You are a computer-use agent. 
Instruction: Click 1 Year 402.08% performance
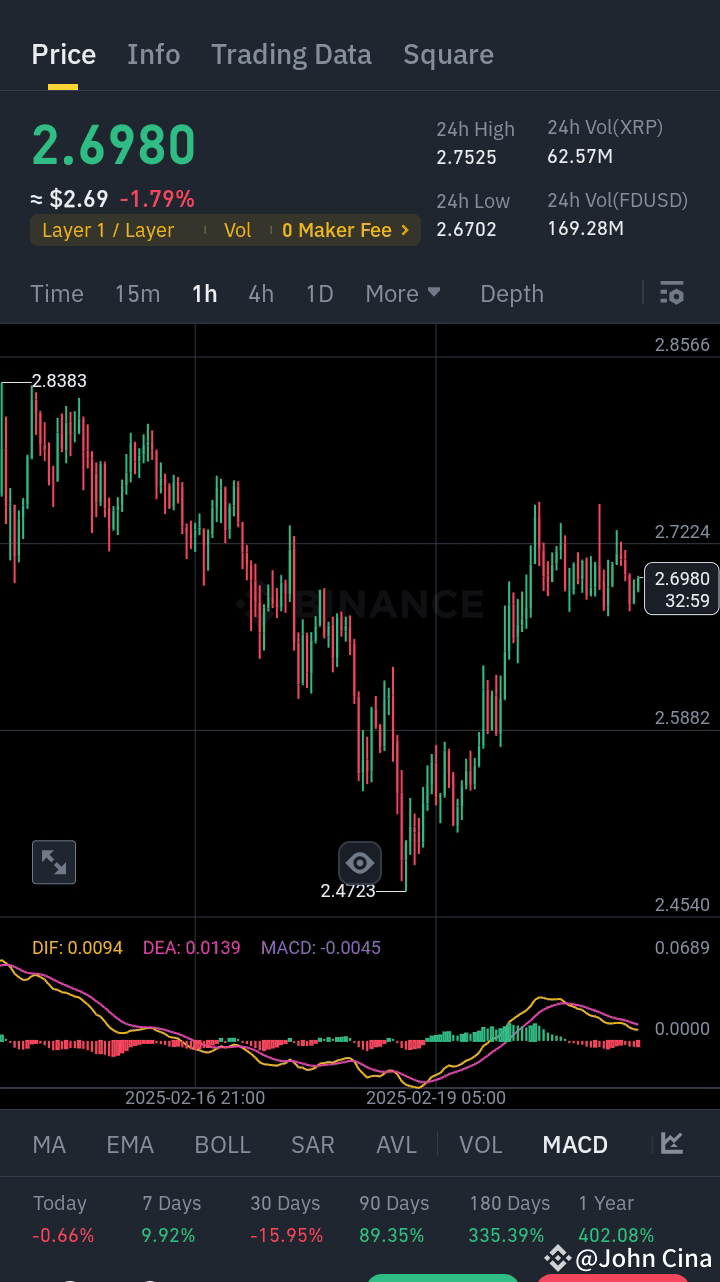(x=616, y=1219)
